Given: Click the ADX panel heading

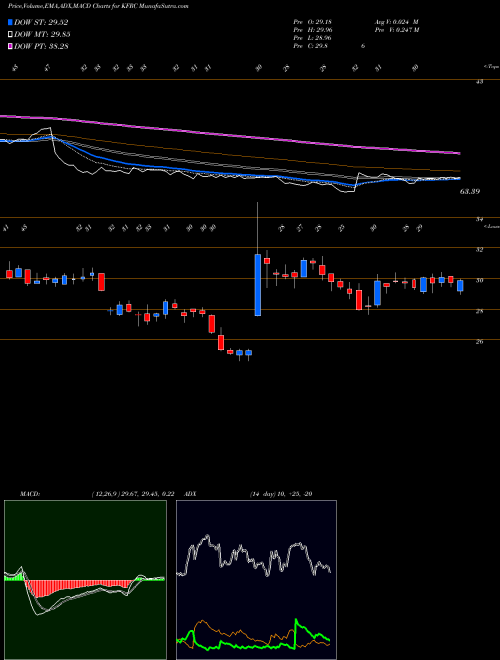Looking at the screenshot, I should coord(191,494).
